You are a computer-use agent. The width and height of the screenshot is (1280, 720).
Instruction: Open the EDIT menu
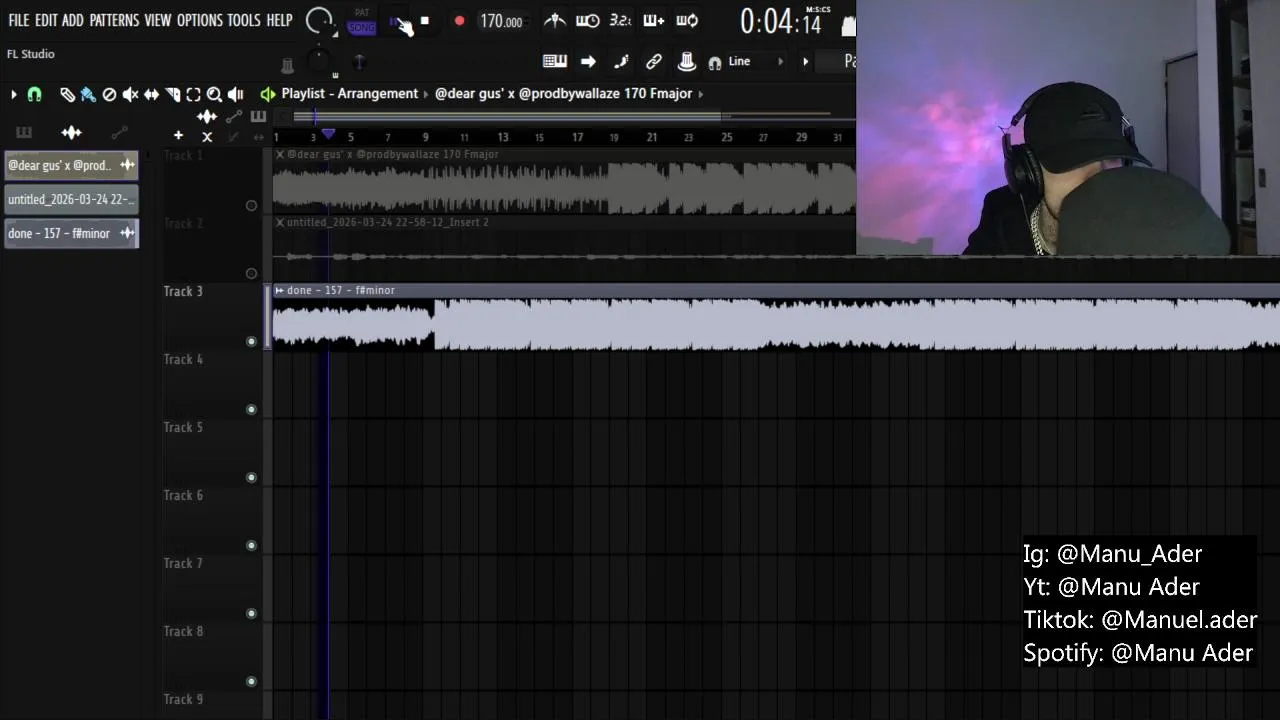46,20
